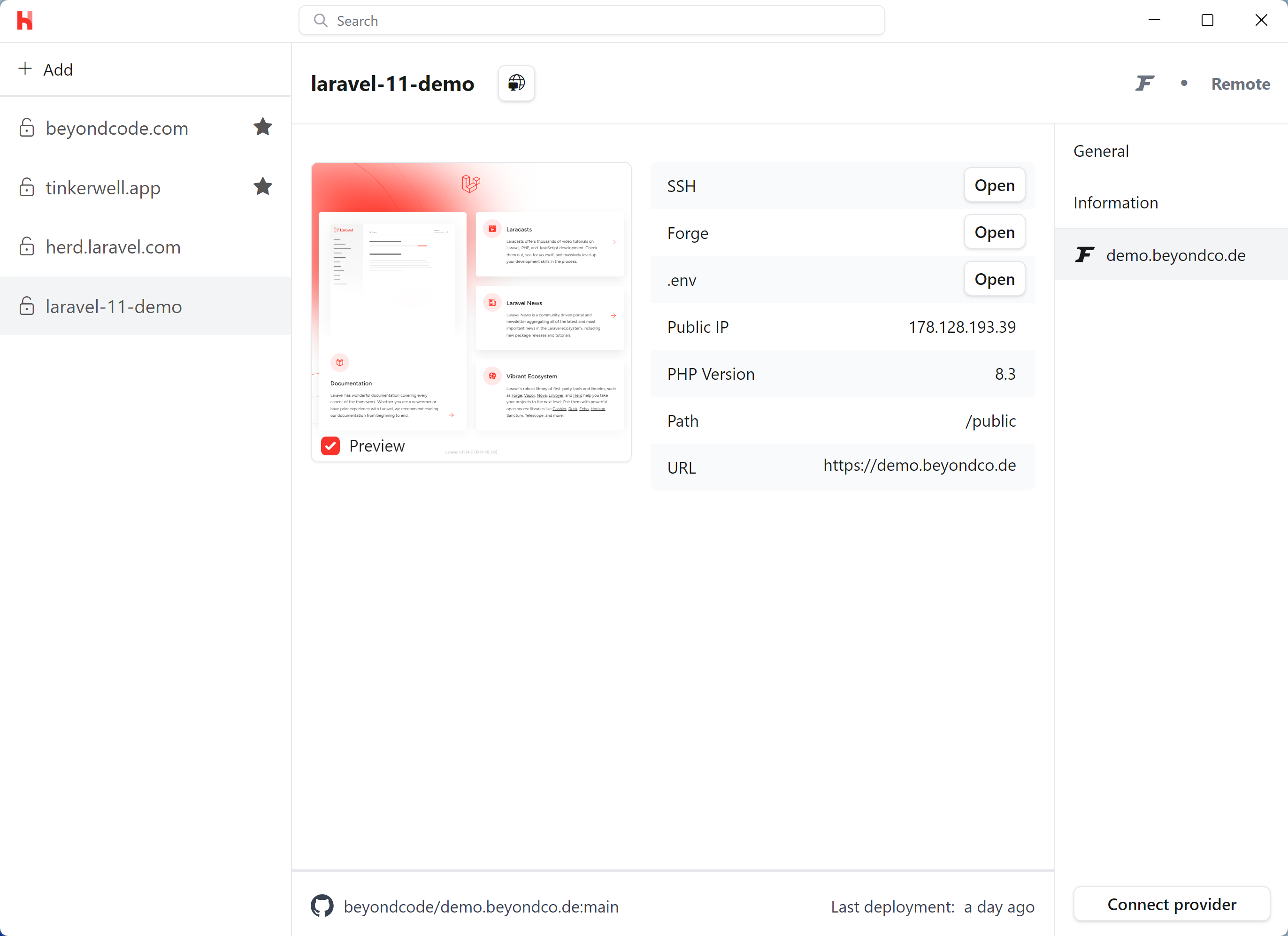Open a new site with the Add plus icon
The width and height of the screenshot is (1288, 936).
point(25,69)
